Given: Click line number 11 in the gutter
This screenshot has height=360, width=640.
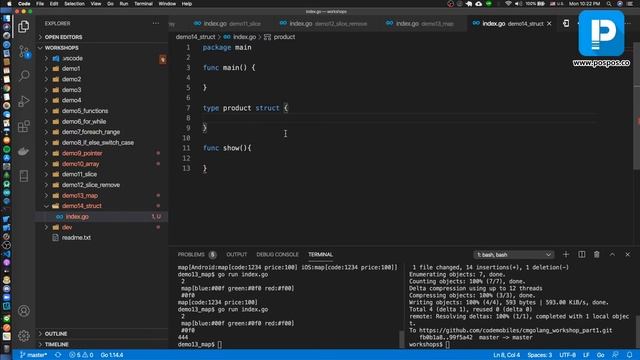Looking at the screenshot, I should point(186,148).
